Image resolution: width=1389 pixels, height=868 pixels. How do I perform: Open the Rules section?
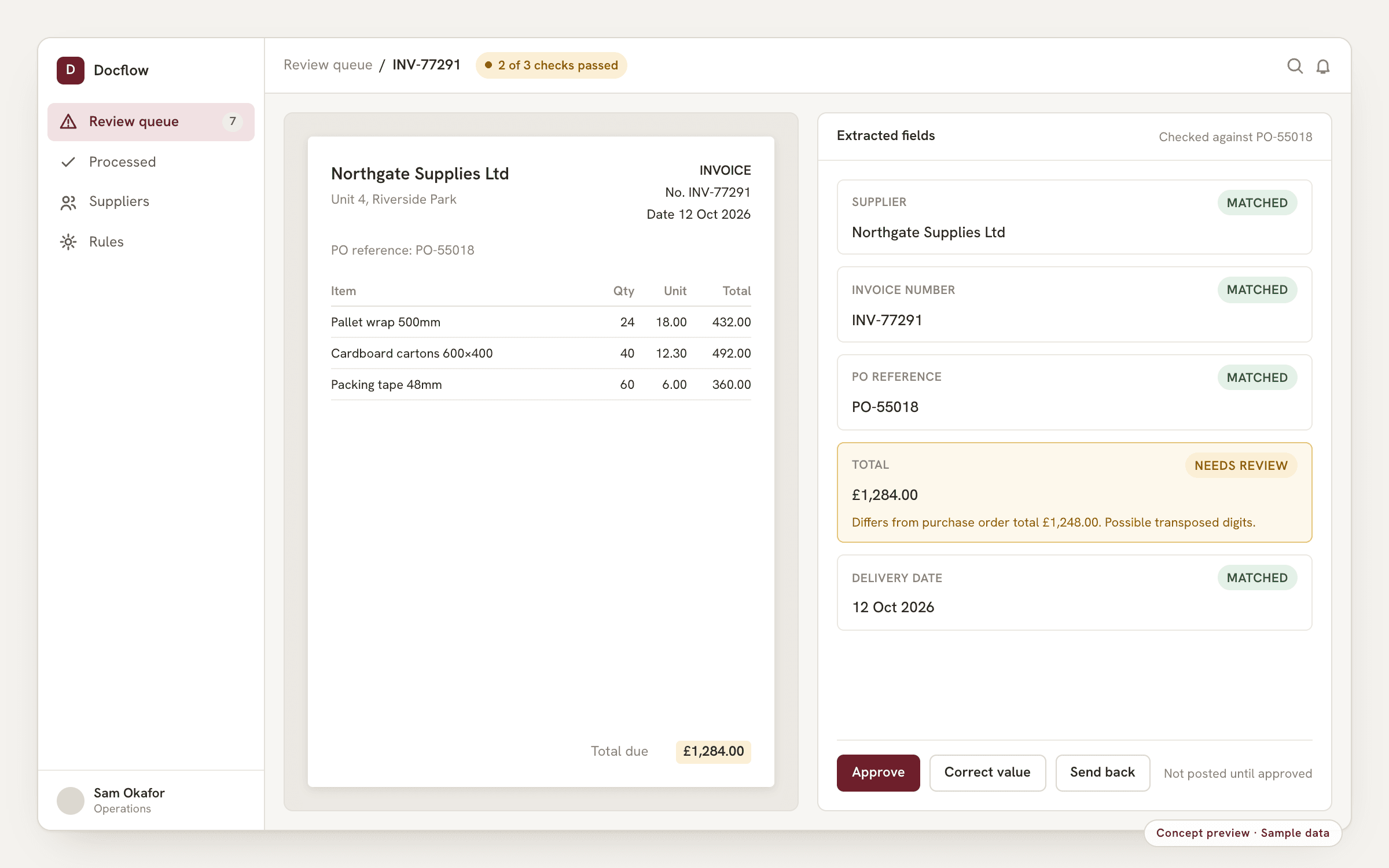tap(151, 242)
